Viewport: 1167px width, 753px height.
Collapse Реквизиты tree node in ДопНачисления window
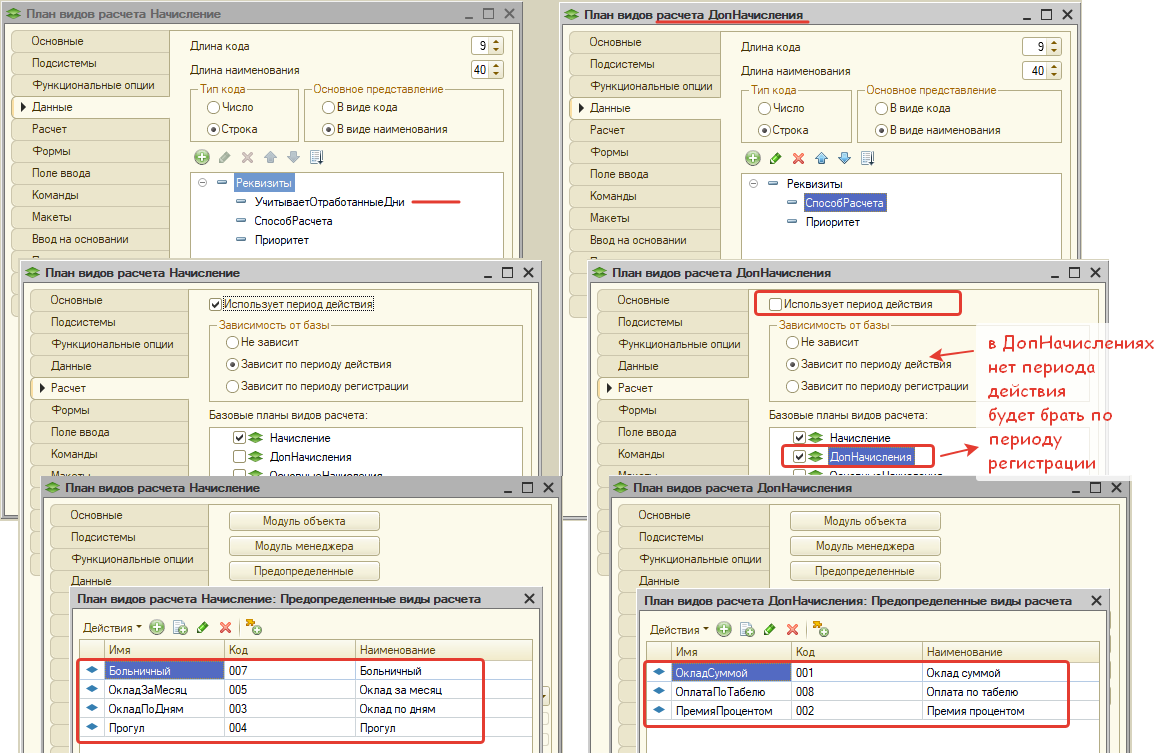(753, 183)
